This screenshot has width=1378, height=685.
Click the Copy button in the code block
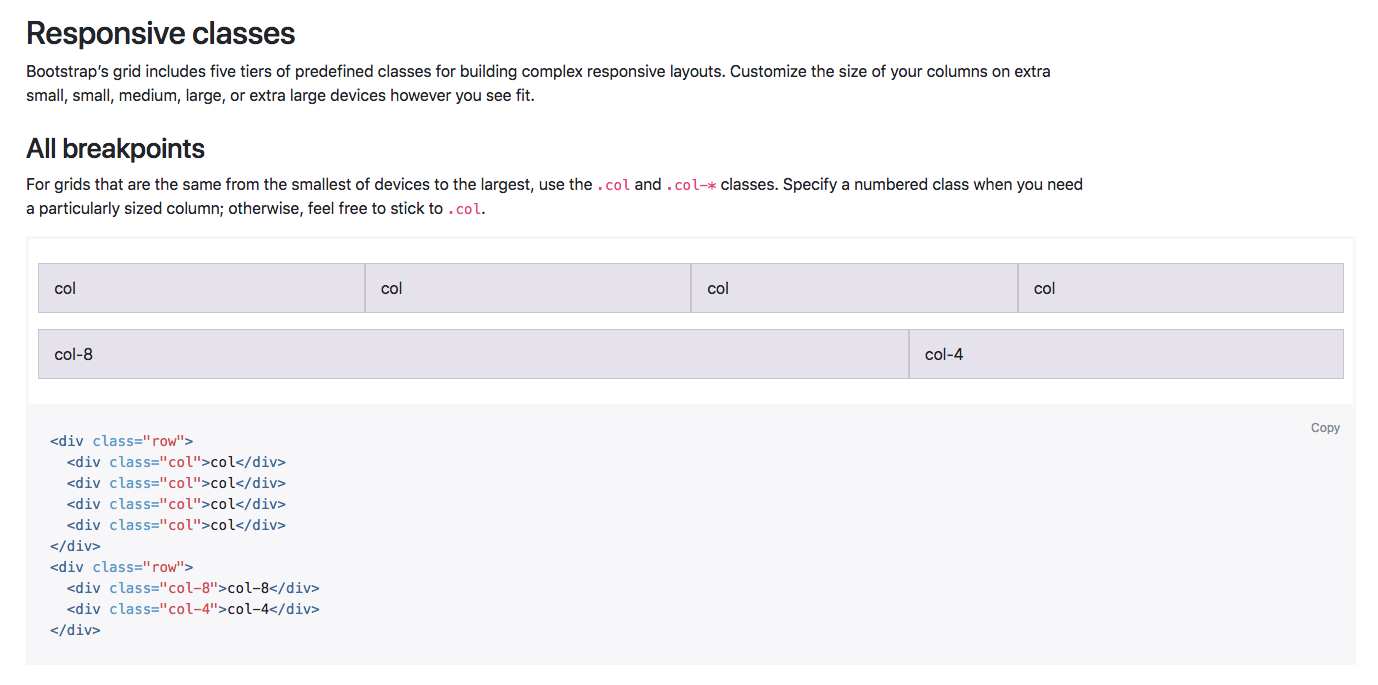coord(1324,428)
